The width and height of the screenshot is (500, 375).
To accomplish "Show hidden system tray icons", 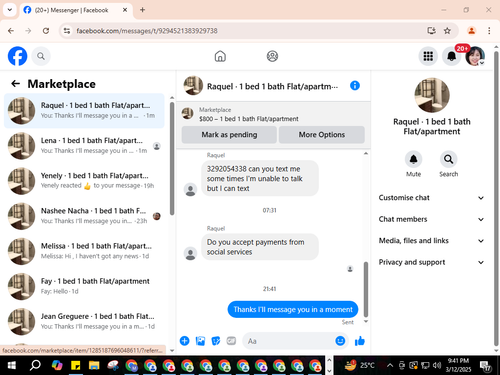I will (x=389, y=365).
